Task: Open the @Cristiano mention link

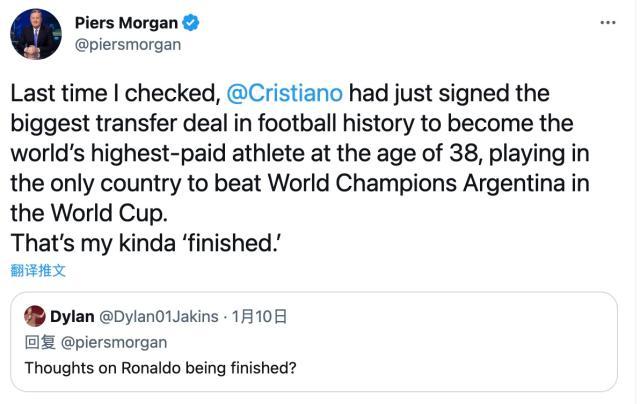Action: coord(285,93)
